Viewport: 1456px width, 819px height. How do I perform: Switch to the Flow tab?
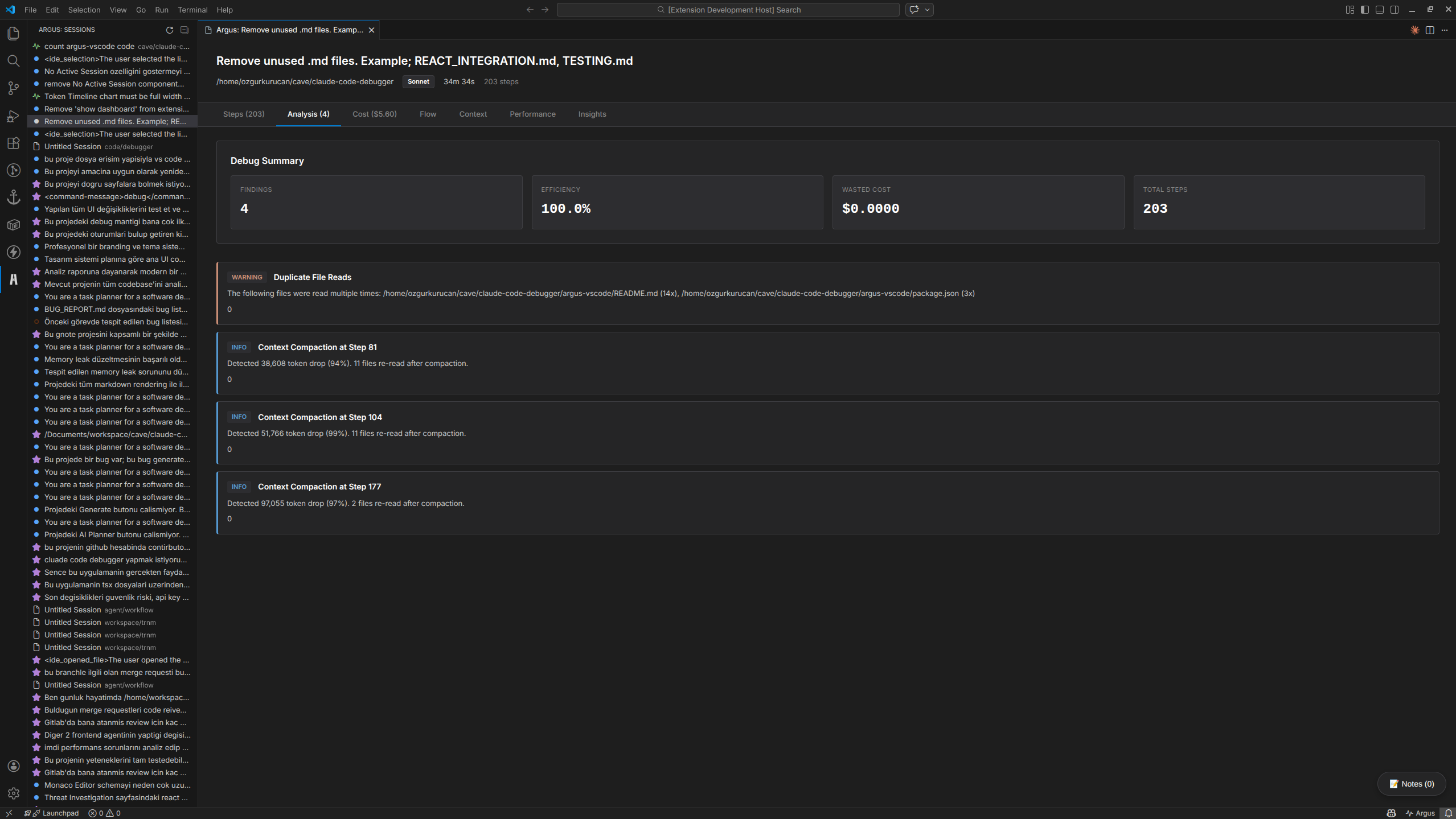[428, 114]
